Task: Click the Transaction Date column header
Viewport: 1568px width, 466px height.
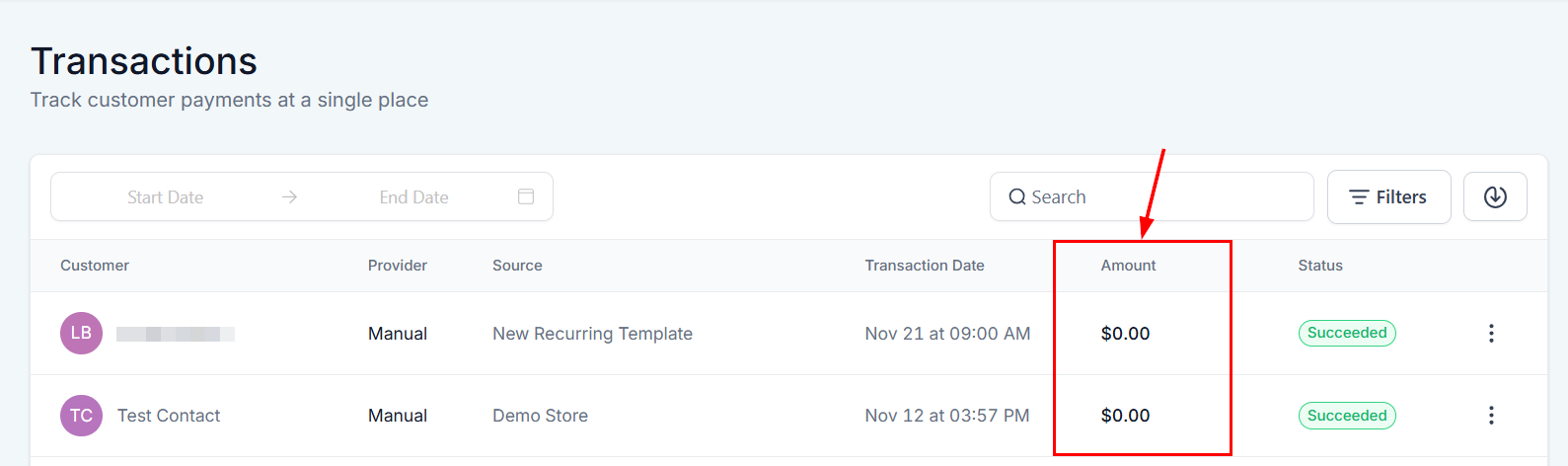Action: [925, 266]
